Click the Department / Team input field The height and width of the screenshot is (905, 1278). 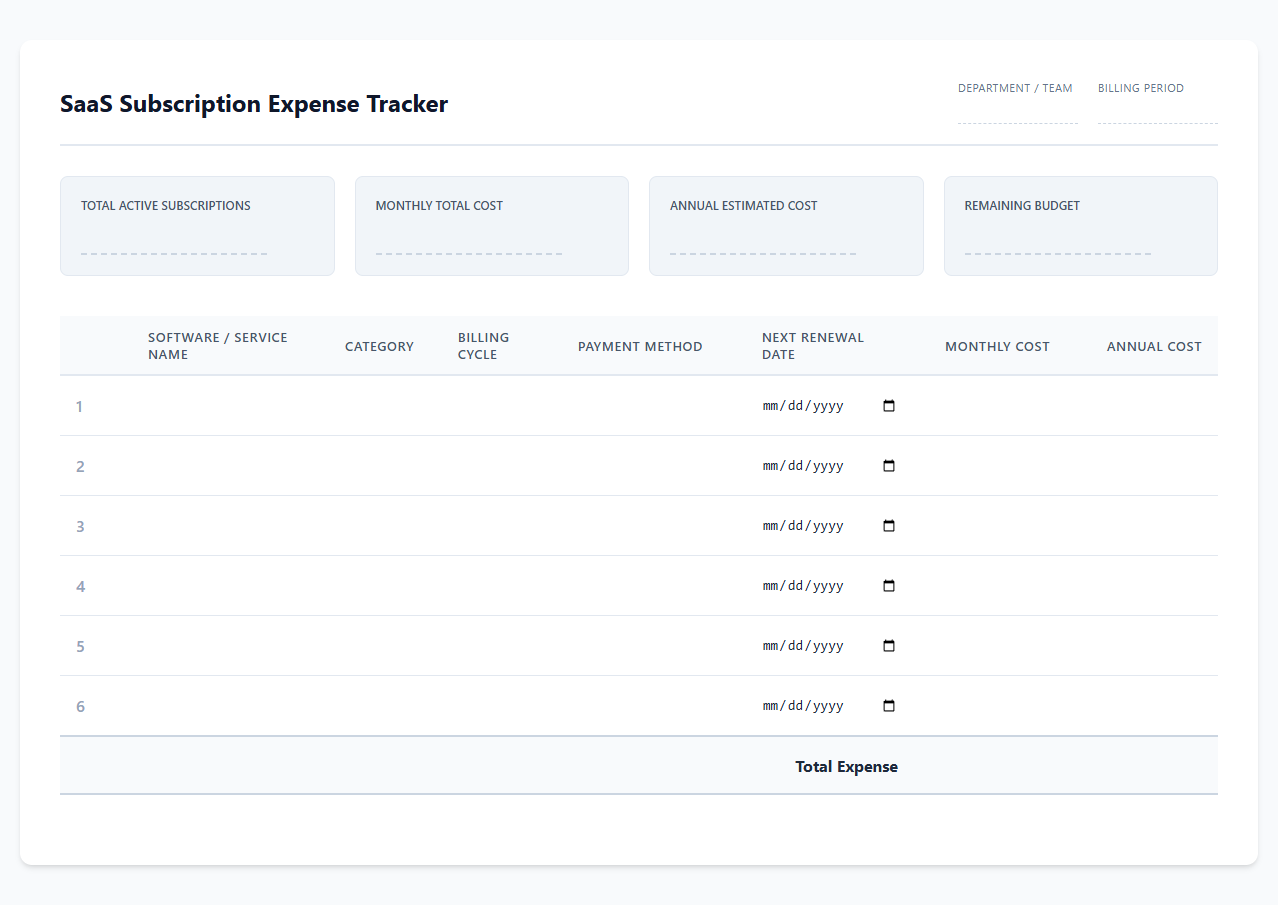(x=1018, y=111)
